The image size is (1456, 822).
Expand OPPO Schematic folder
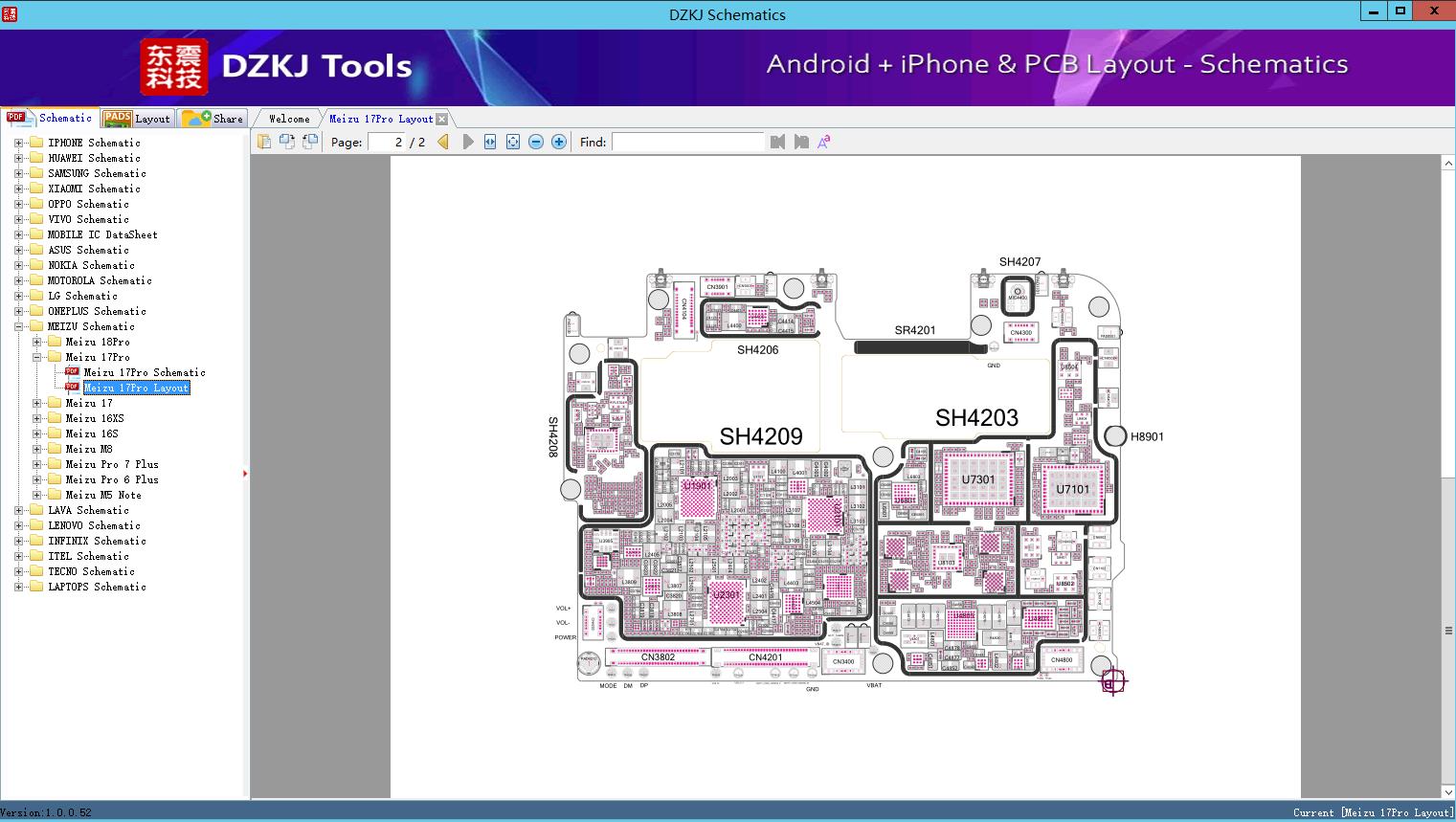pos(18,204)
